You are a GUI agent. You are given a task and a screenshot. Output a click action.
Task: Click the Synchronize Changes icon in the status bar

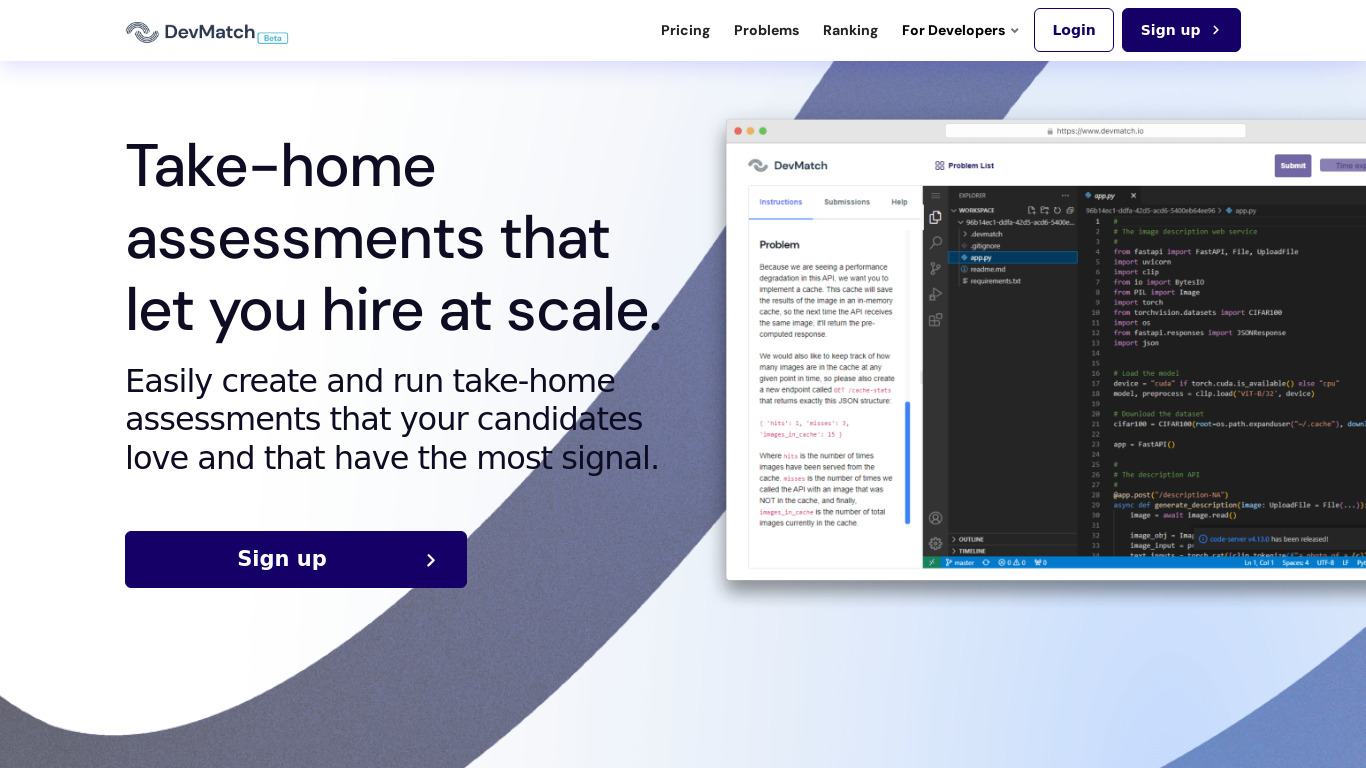(986, 562)
